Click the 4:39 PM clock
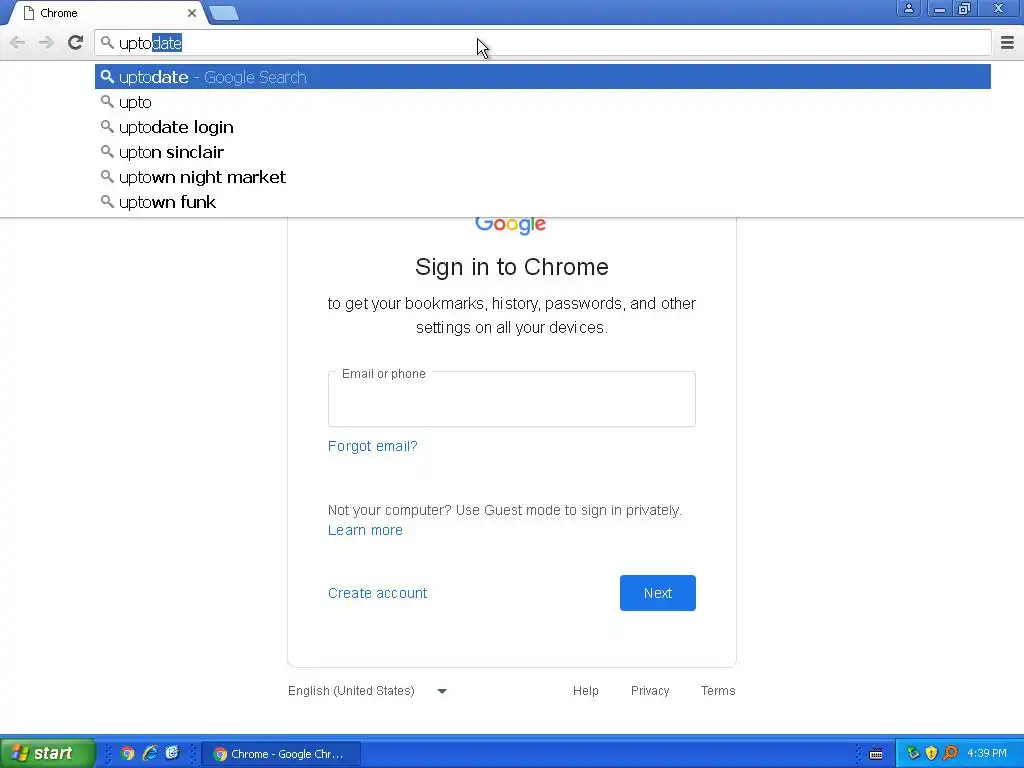1024x768 pixels. [987, 754]
